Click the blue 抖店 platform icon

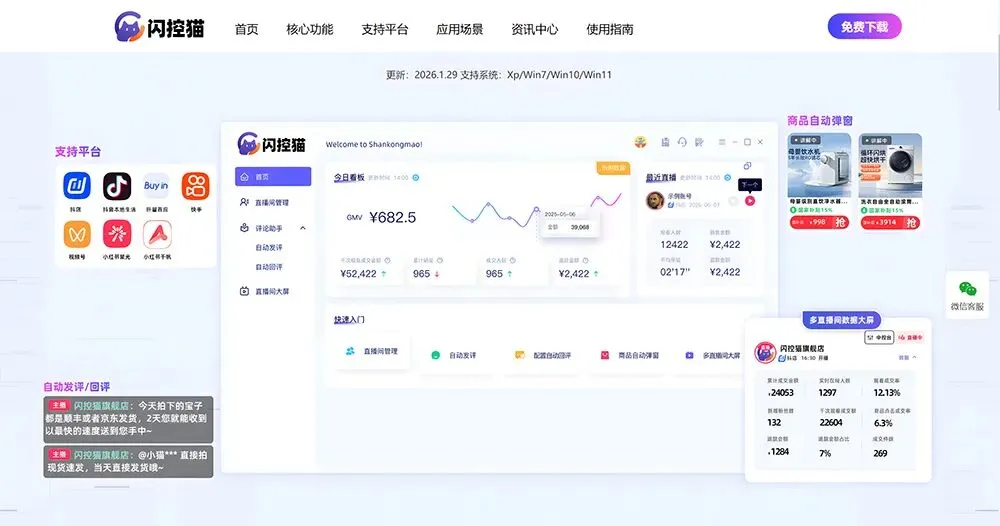(77, 186)
